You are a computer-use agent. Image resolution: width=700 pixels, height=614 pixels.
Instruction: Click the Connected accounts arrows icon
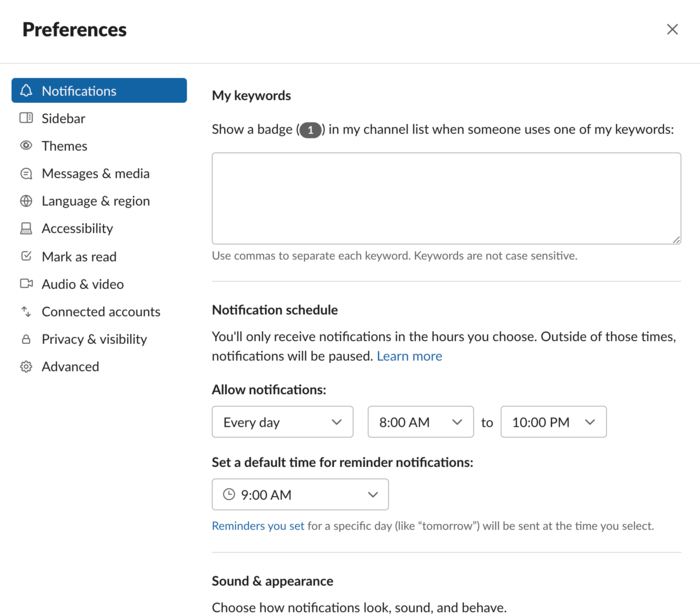pos(26,311)
